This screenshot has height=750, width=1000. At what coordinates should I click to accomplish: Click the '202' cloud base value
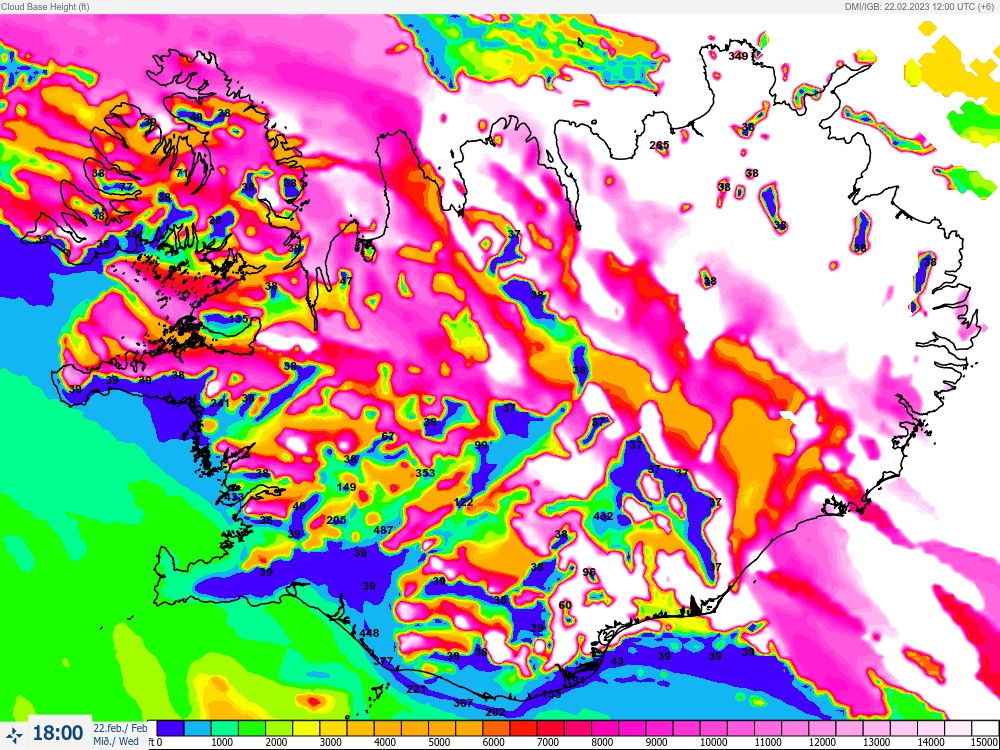496,712
